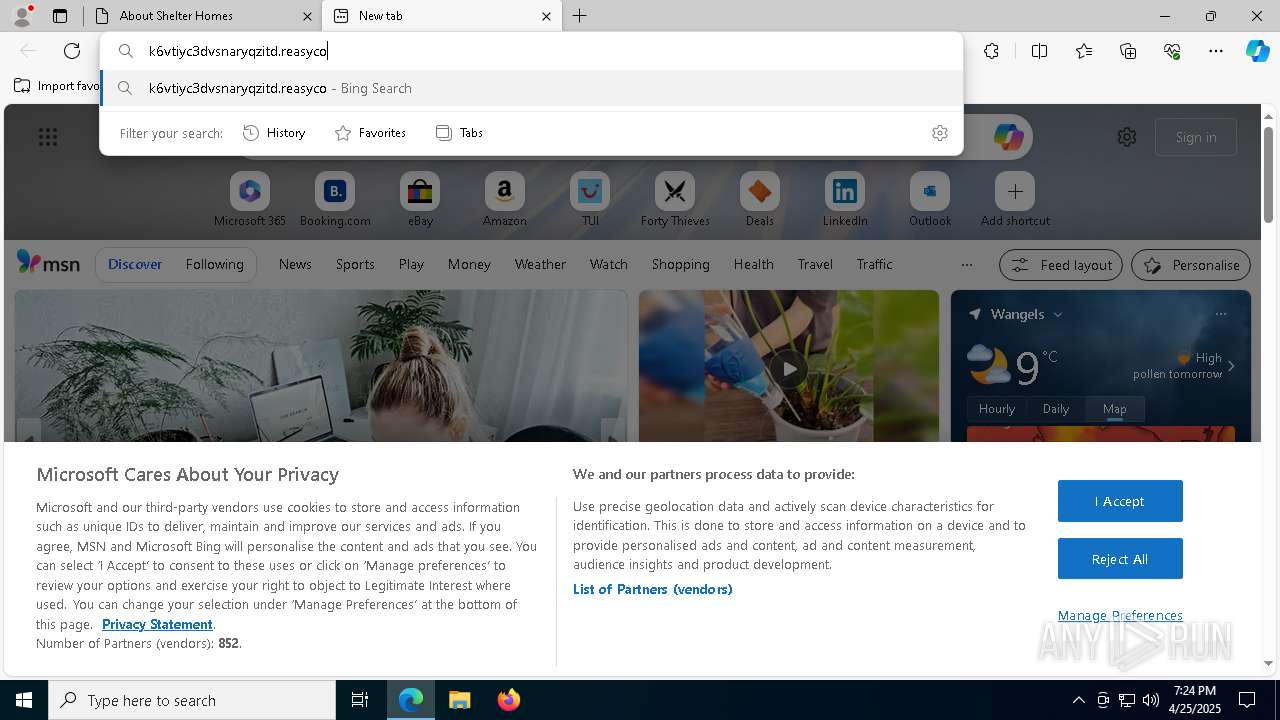The height and width of the screenshot is (720, 1280).
Task: Open the profile icon in title bar
Action: (x=22, y=15)
